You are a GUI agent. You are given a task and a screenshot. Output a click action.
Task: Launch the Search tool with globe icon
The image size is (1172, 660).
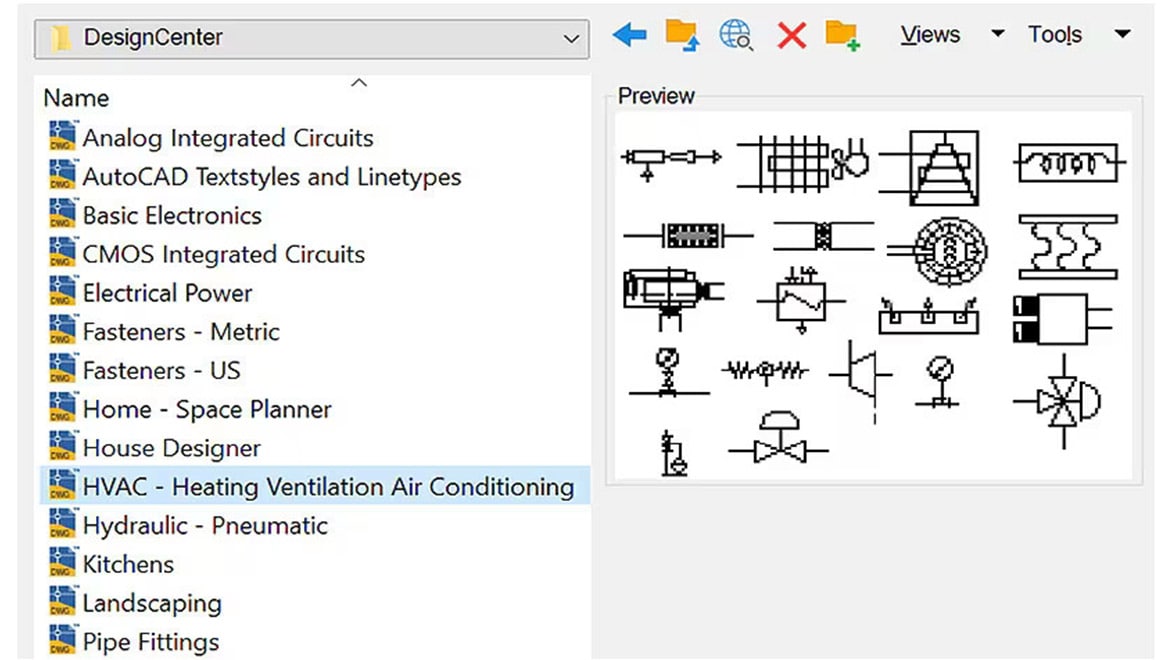pos(736,34)
